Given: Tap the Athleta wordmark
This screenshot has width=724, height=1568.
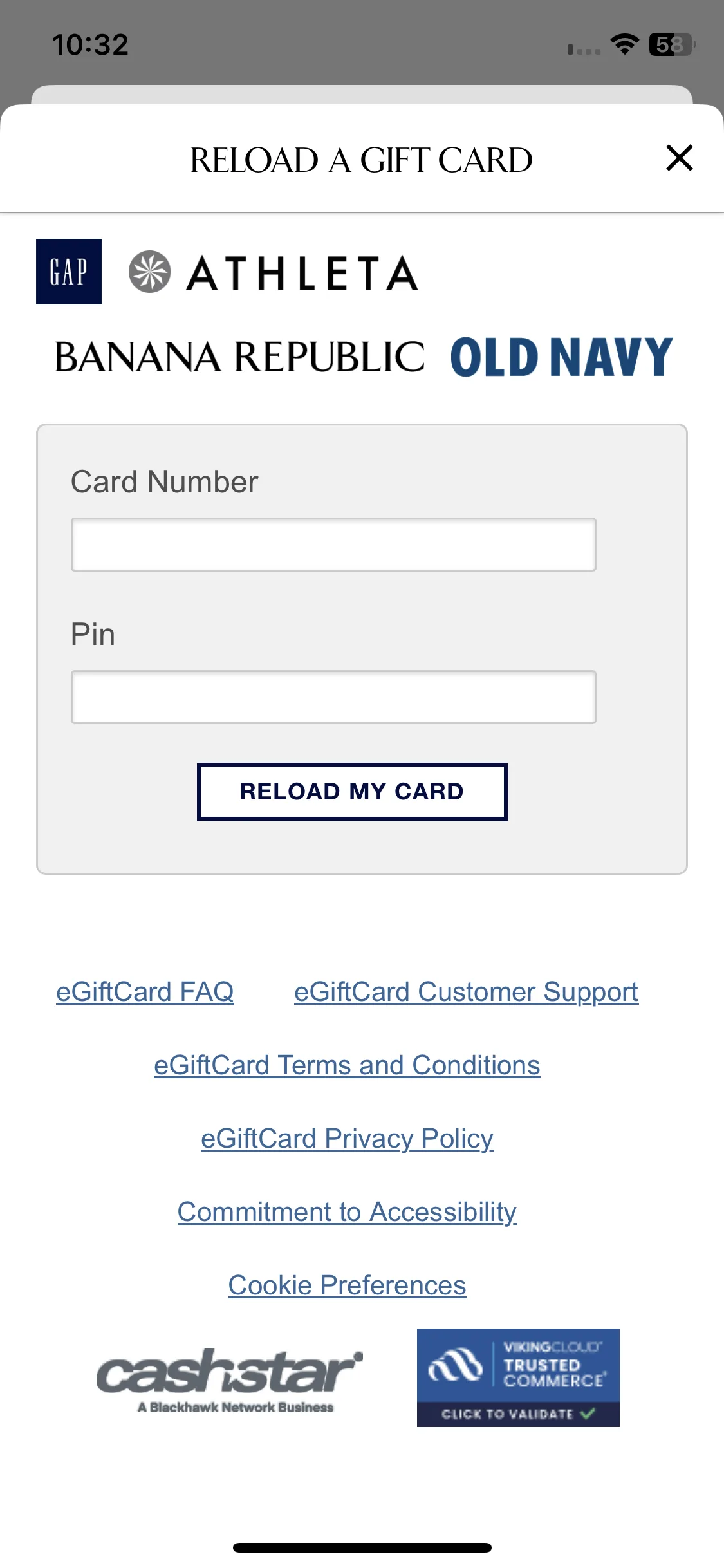Looking at the screenshot, I should tap(302, 273).
